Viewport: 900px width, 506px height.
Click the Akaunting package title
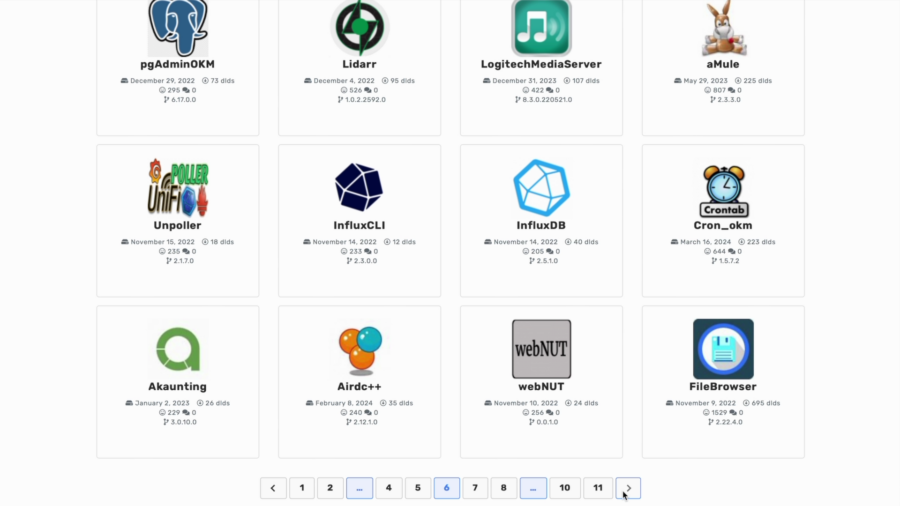click(177, 387)
